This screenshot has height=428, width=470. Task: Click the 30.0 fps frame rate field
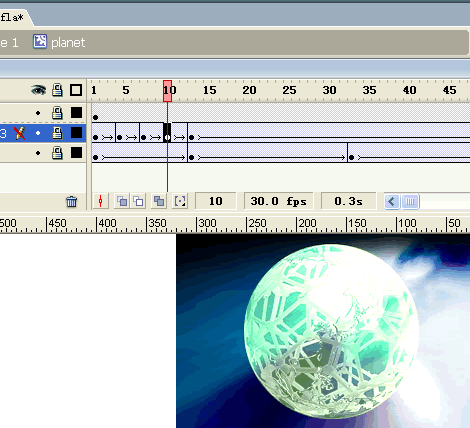pos(278,201)
